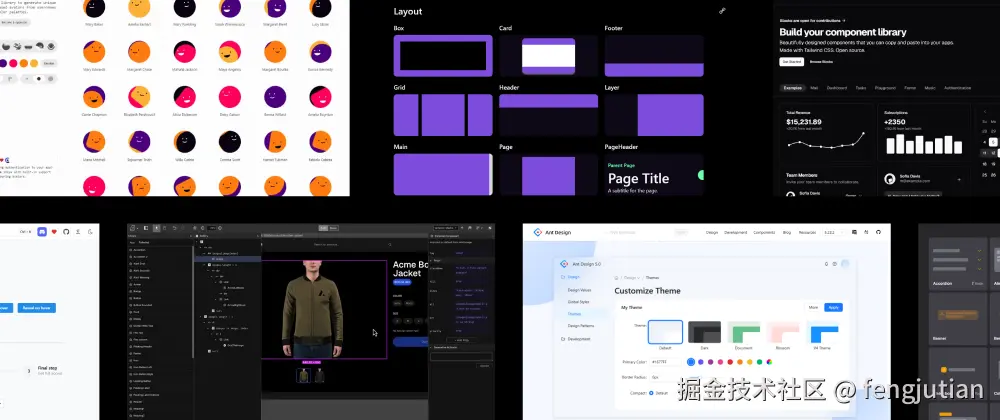This screenshot has width=1000, height=420.
Task: Click the red heart sponsor icon
Action: tap(54, 232)
